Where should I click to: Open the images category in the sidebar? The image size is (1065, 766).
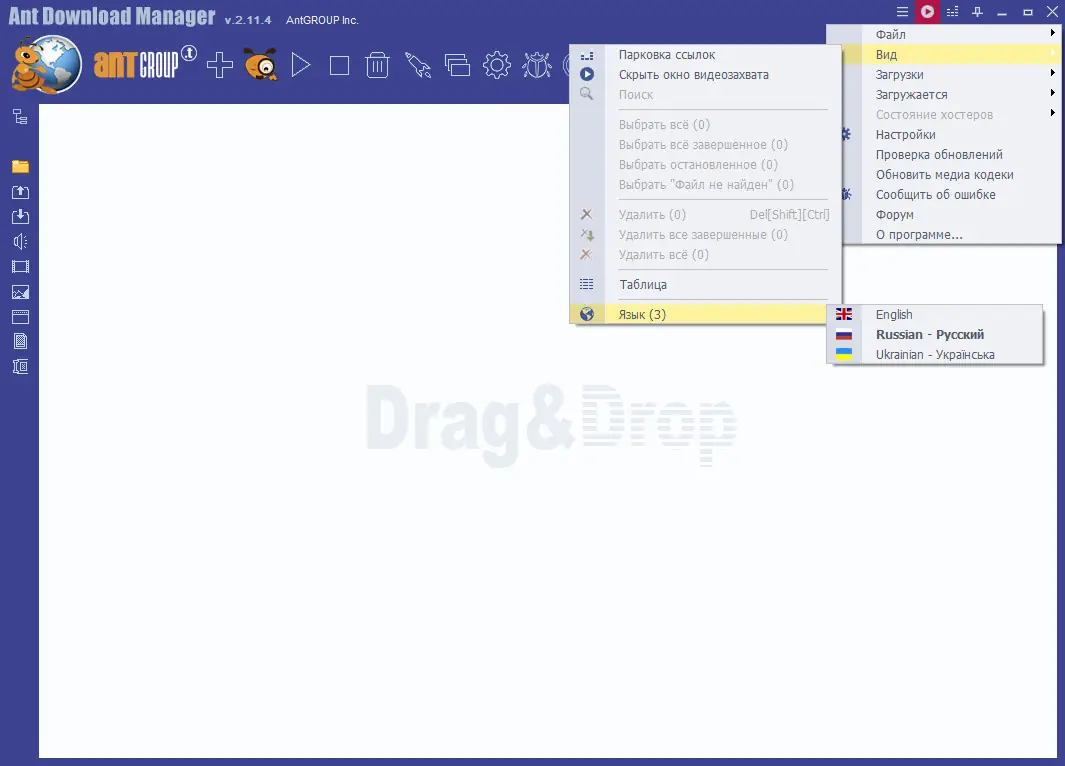tap(18, 291)
